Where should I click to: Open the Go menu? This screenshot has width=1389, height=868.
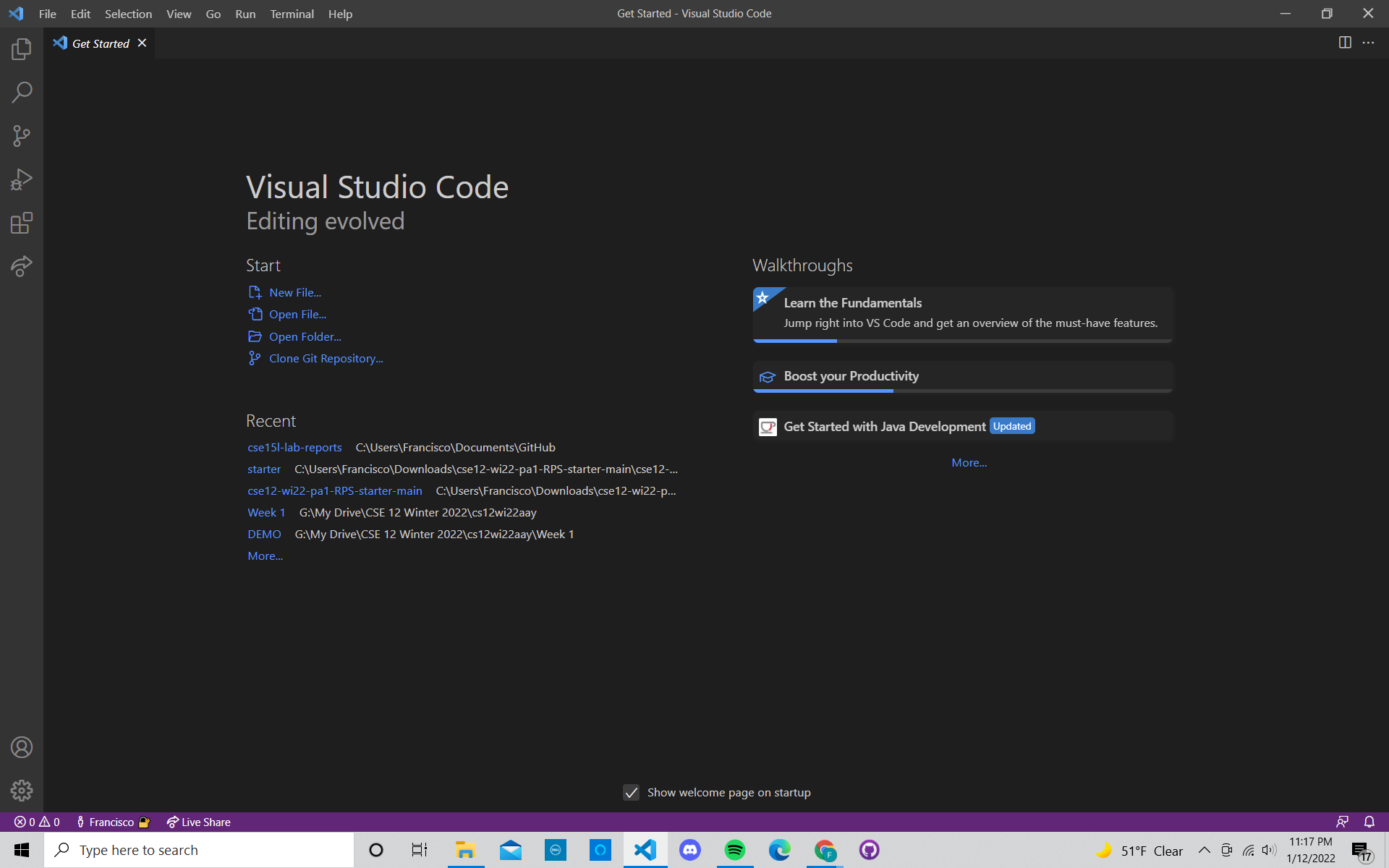point(213,14)
